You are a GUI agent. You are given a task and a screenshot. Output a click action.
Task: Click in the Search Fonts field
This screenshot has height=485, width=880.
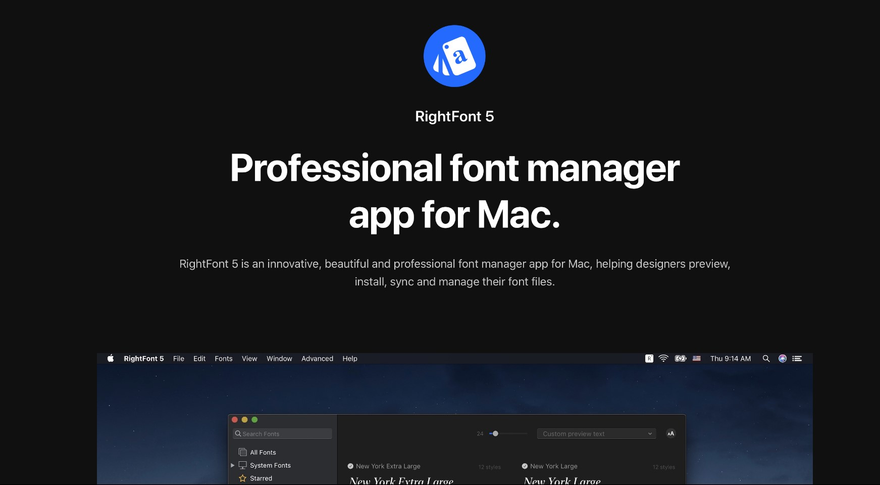click(x=282, y=433)
